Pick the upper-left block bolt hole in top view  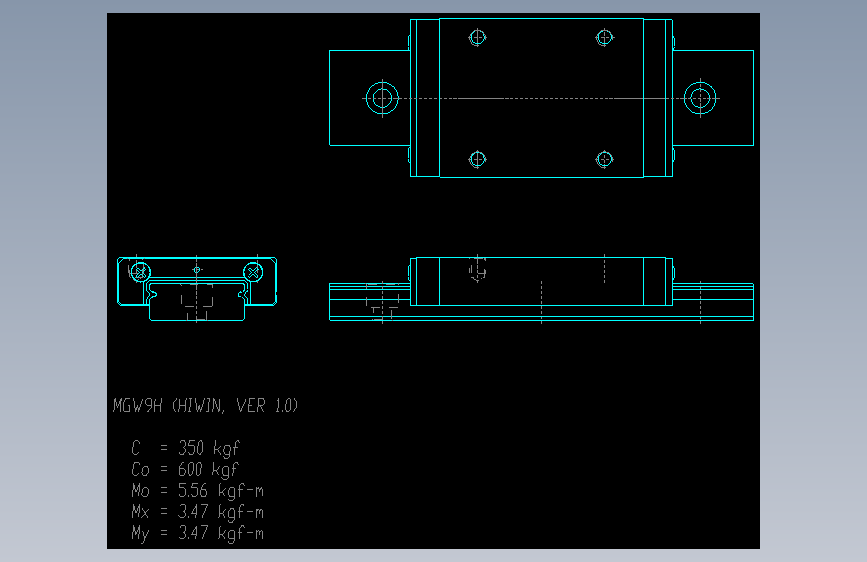point(477,38)
